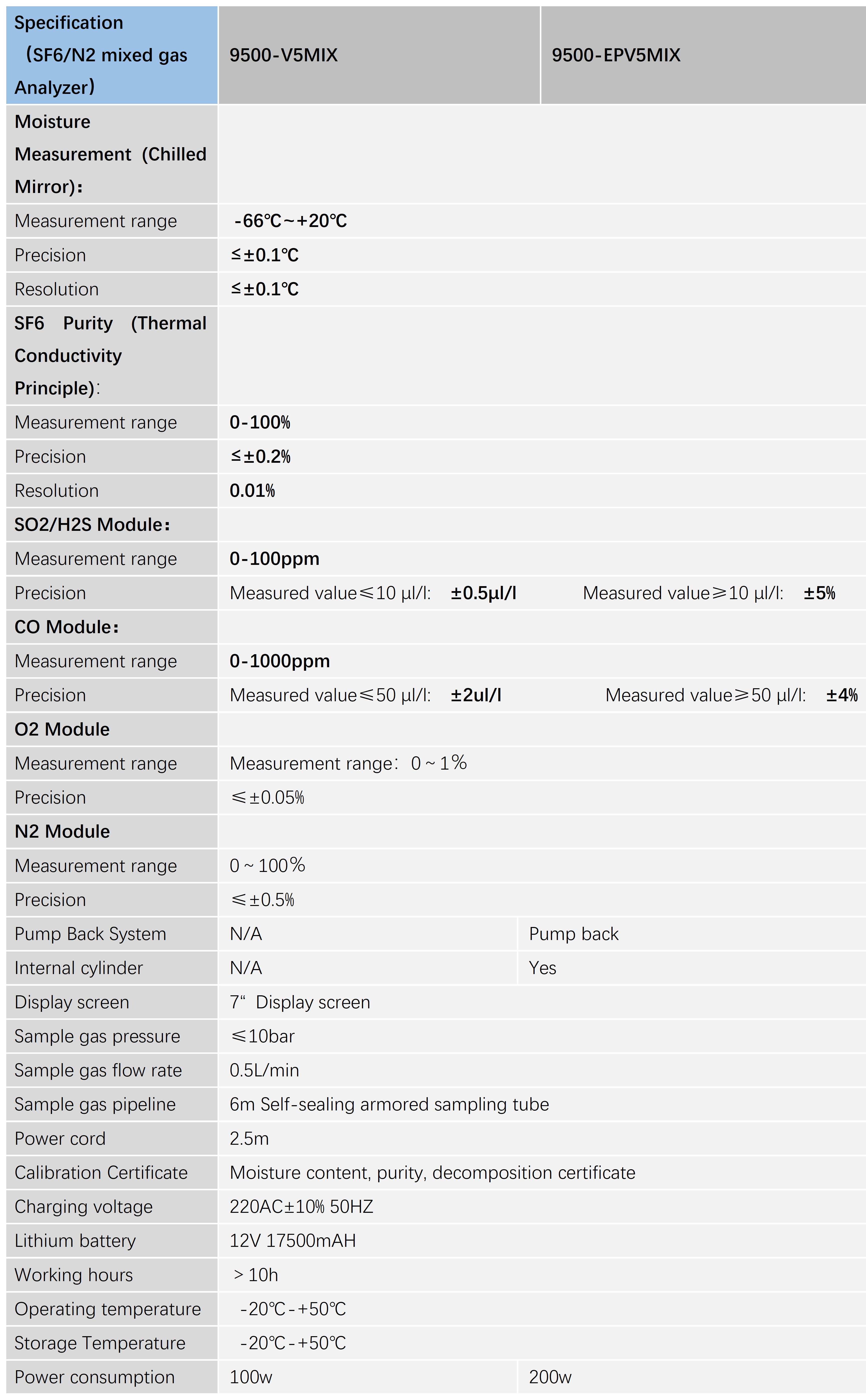Click the 6m Self-sealing armored sampling tube text
This screenshot has width=866, height=1400.
(x=389, y=1104)
